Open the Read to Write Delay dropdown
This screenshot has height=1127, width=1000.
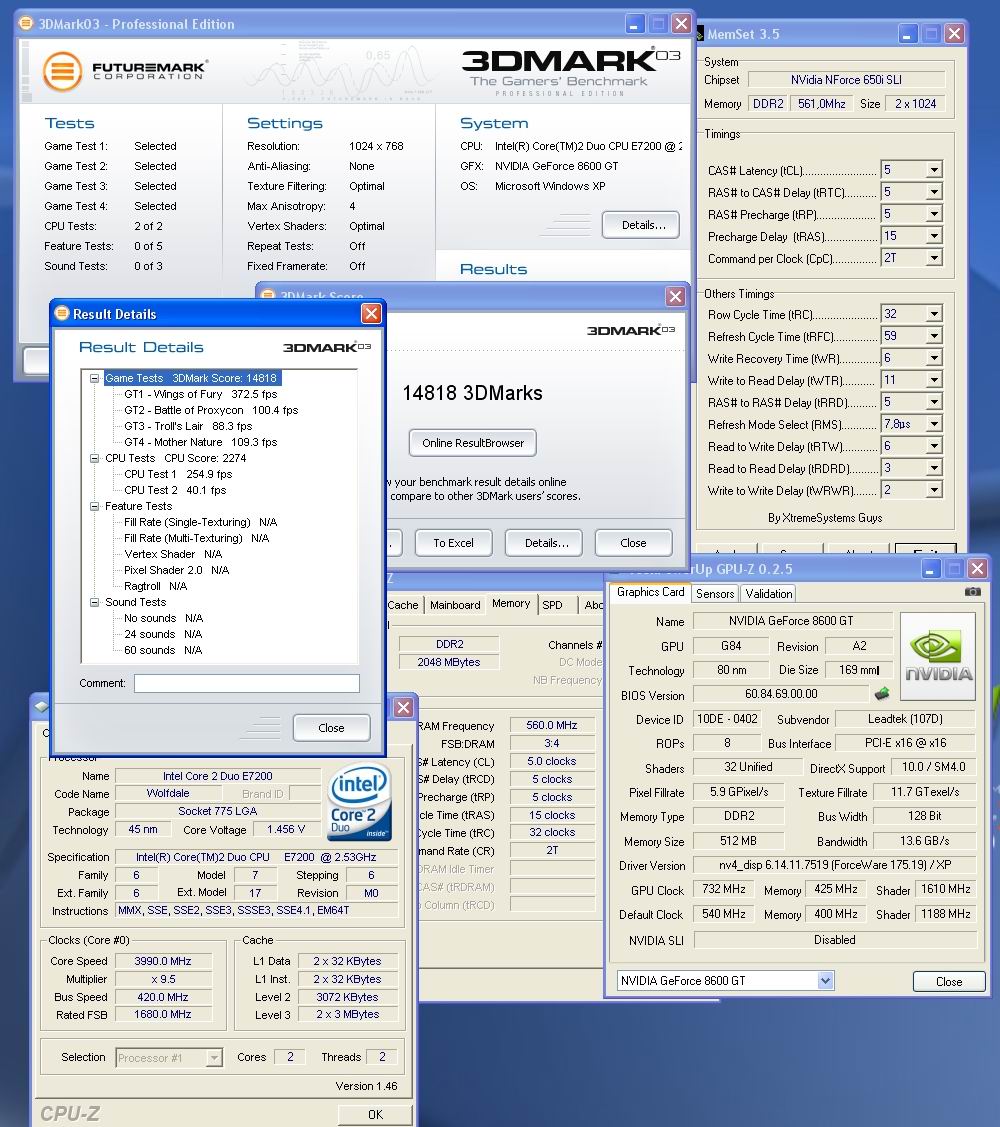click(934, 446)
